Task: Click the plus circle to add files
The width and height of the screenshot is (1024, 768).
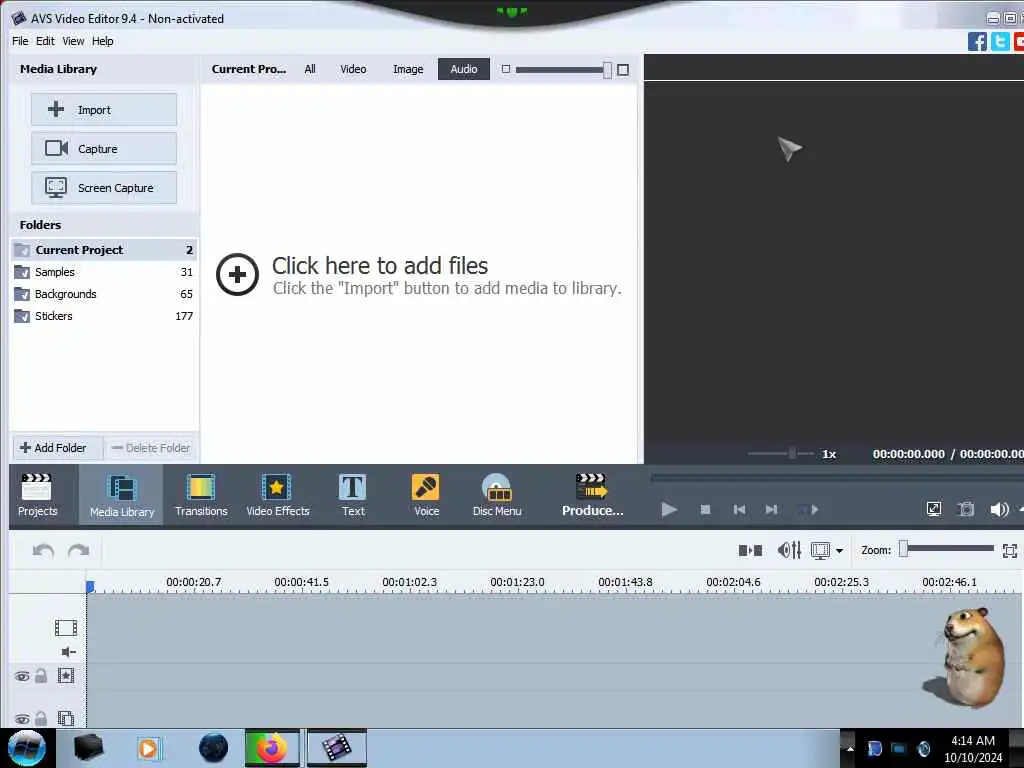Action: [x=237, y=274]
